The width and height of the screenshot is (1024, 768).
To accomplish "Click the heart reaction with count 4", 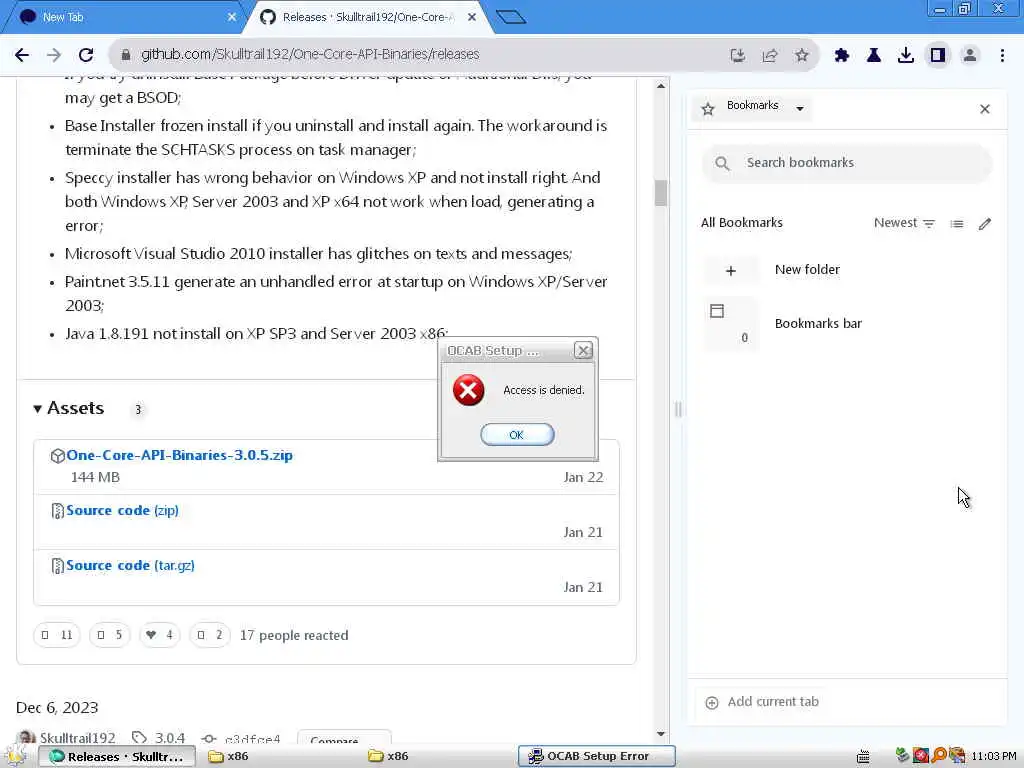I will point(159,635).
